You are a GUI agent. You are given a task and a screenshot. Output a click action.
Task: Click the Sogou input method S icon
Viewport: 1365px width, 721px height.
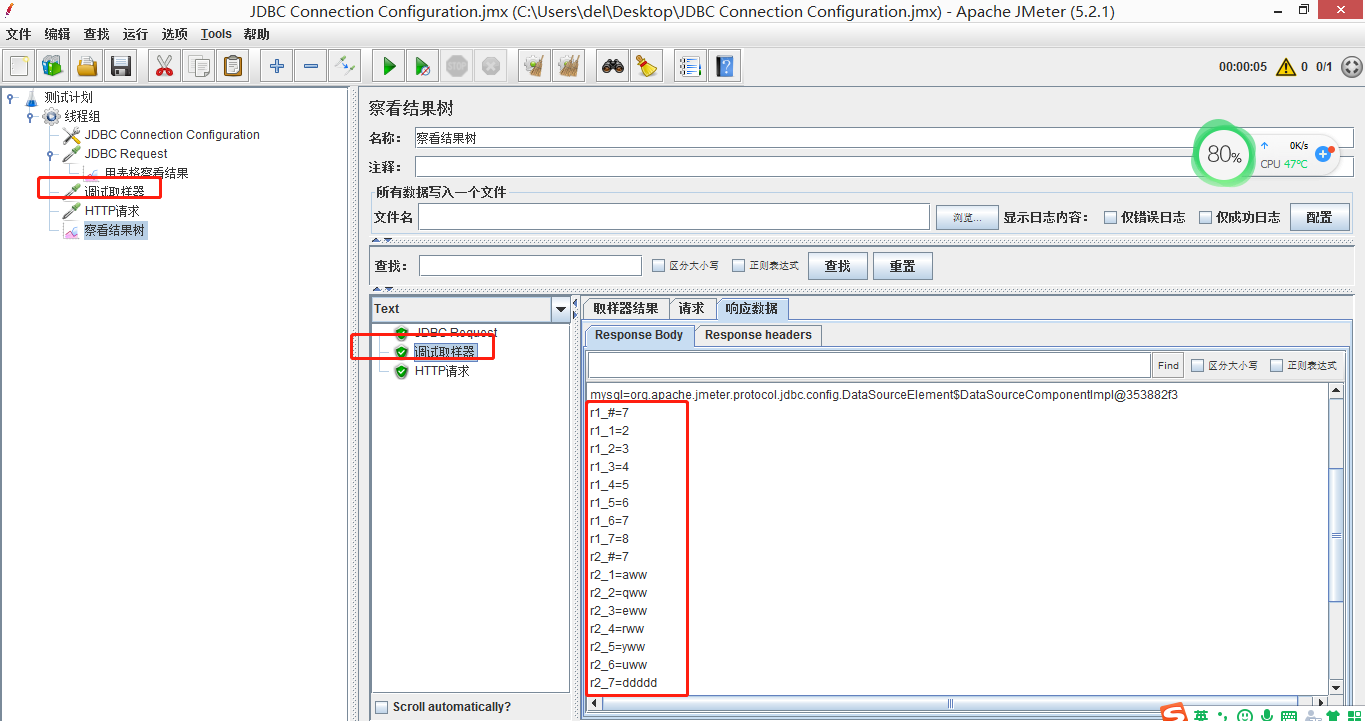[x=1174, y=714]
